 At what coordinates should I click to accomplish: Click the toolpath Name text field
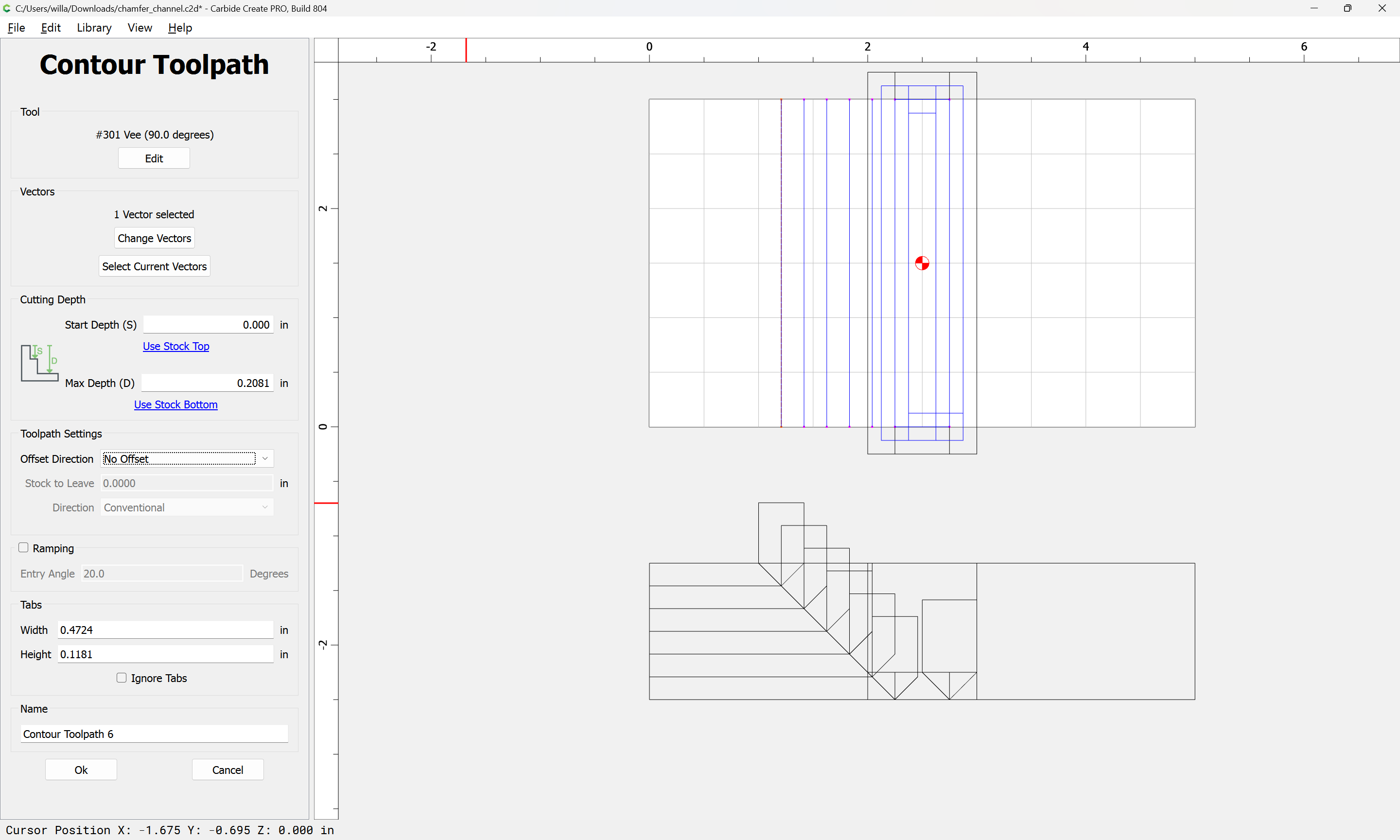click(154, 734)
